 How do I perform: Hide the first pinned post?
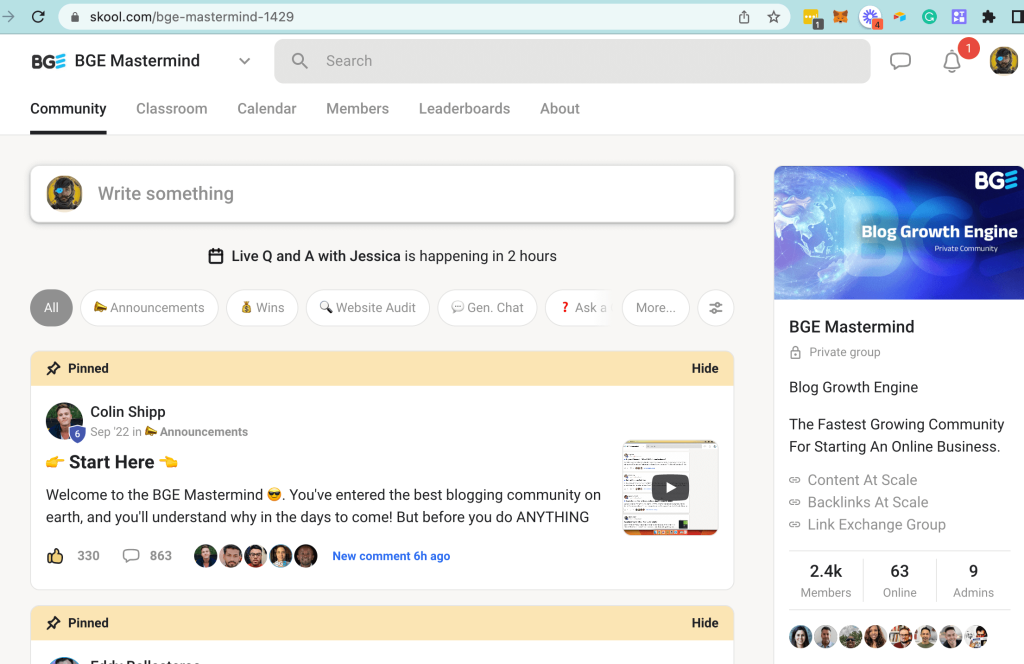[x=704, y=368]
